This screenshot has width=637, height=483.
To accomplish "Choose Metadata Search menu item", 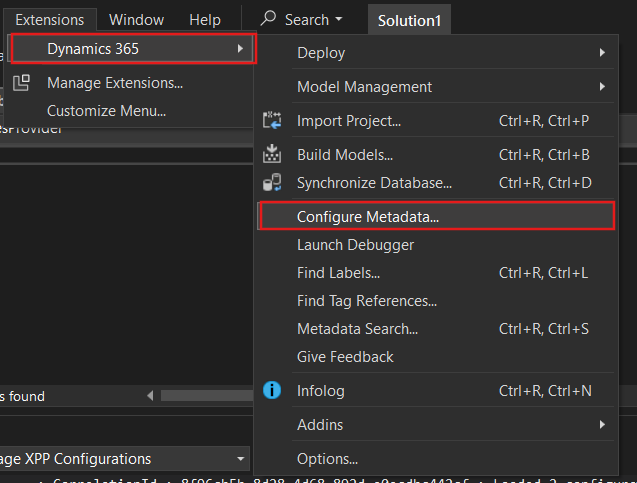I will [x=436, y=329].
